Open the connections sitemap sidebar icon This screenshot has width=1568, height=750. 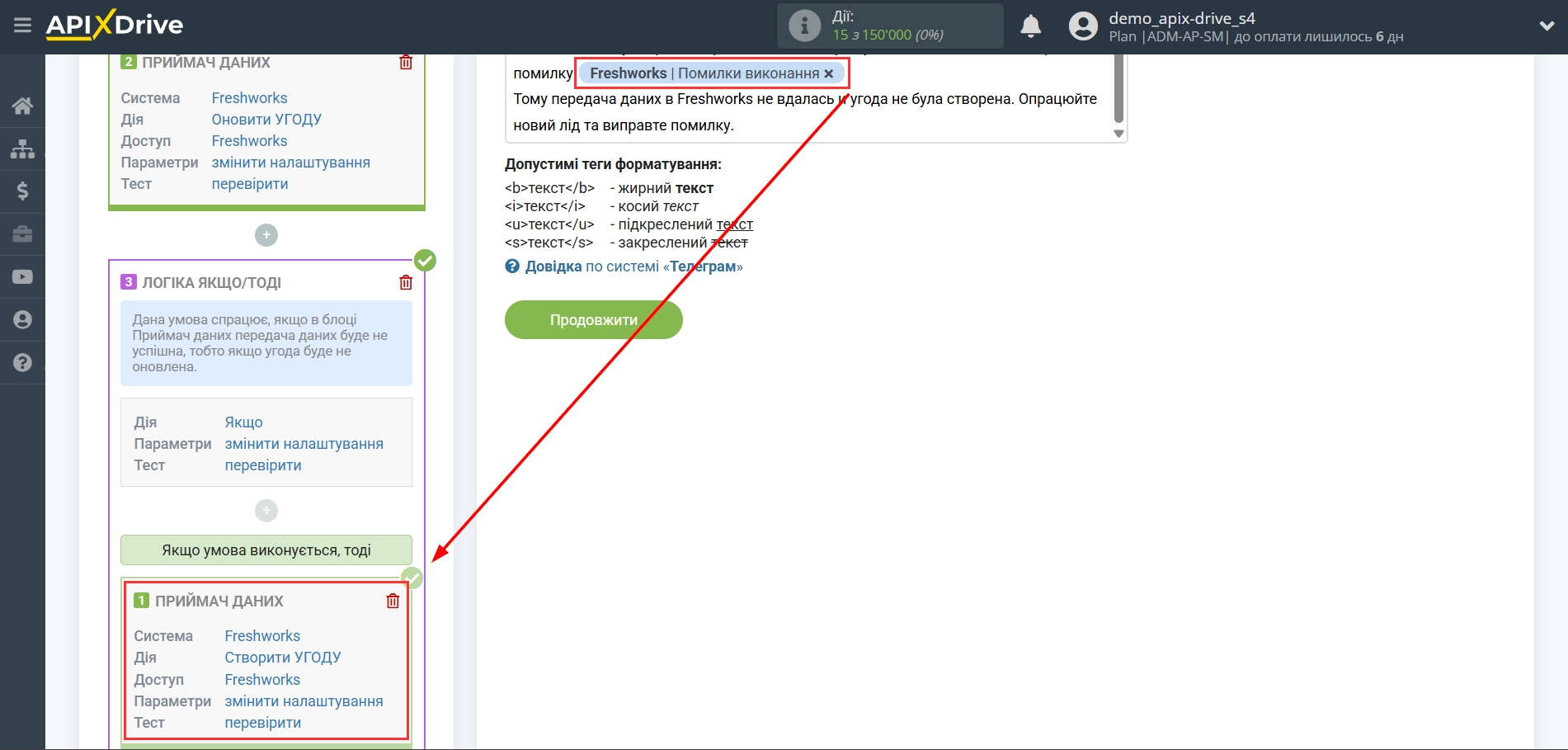pyautogui.click(x=22, y=149)
